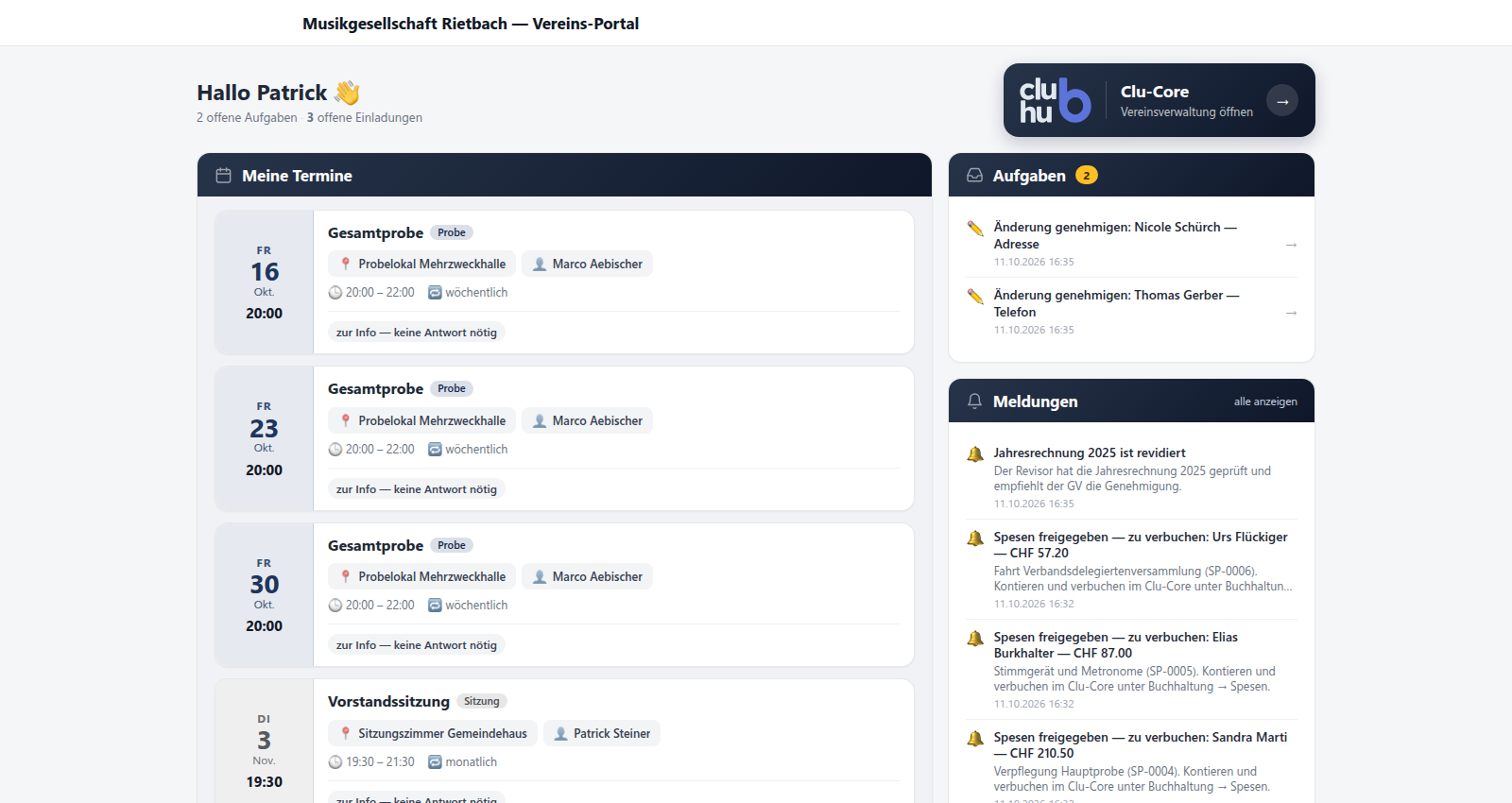Click person icon beside Patrick Steiner

(560, 734)
